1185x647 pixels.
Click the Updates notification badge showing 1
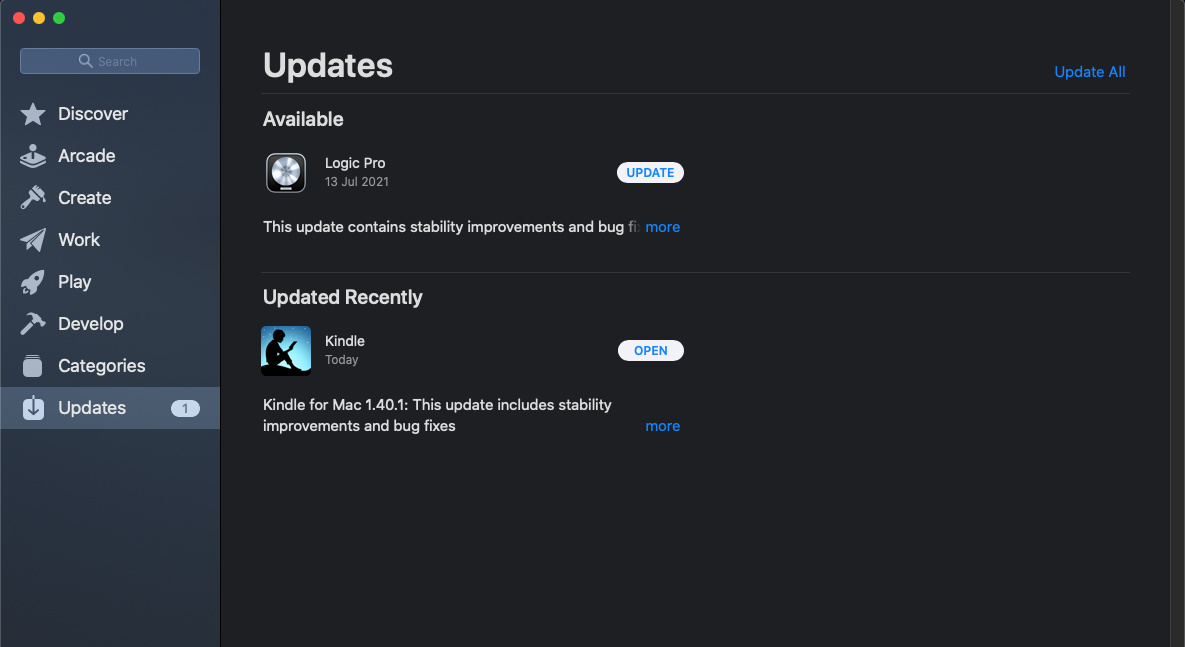point(186,407)
